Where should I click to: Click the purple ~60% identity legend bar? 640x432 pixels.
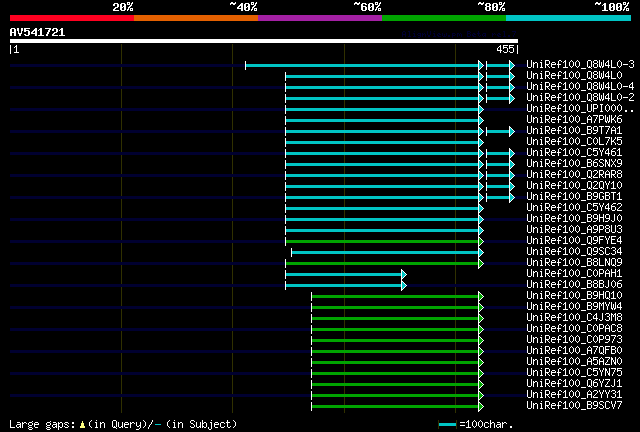pos(320,18)
